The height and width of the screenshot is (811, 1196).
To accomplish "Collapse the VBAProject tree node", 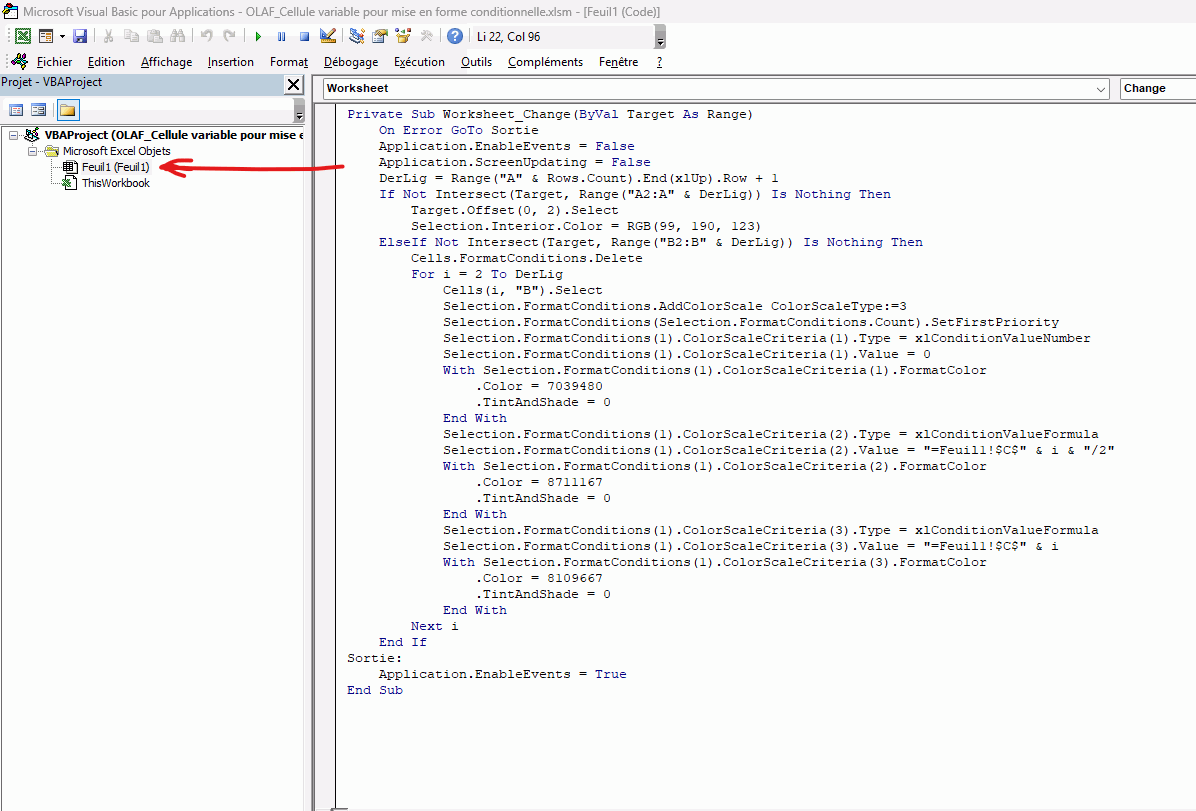I will (x=14, y=135).
